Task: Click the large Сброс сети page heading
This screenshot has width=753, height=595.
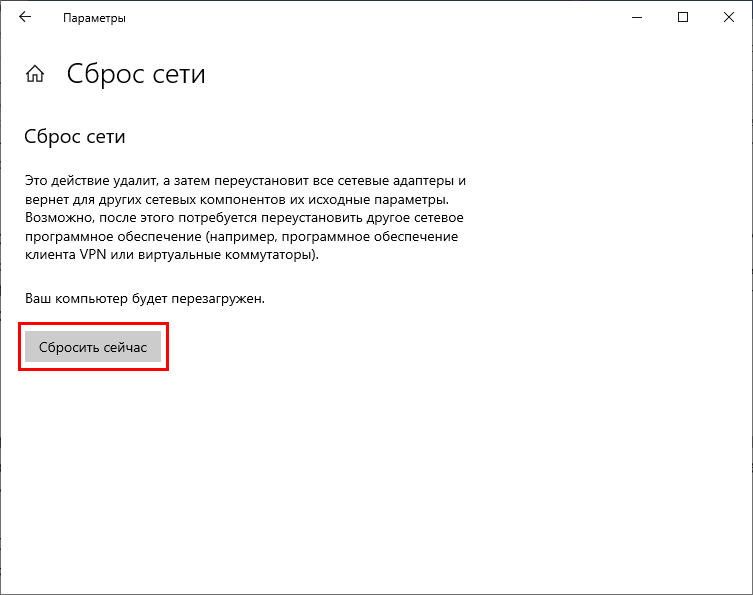Action: click(136, 74)
